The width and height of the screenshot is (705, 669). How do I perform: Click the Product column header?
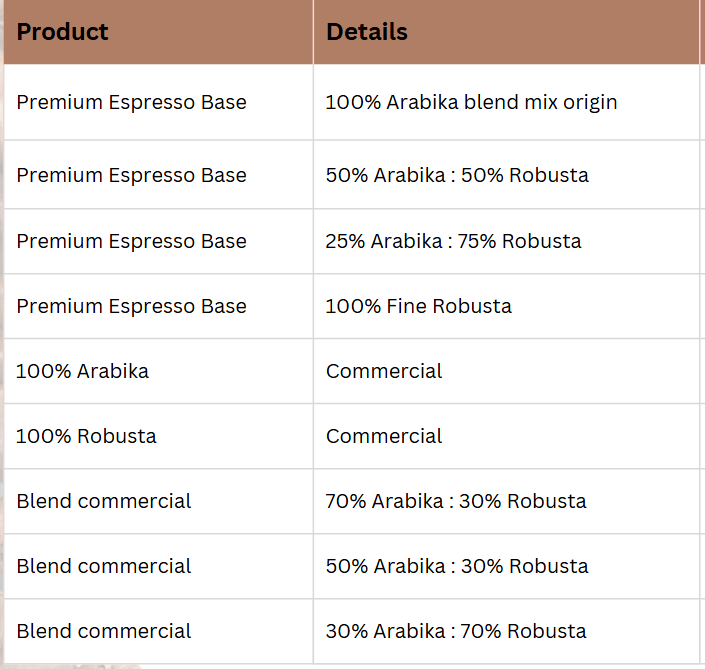[63, 32]
